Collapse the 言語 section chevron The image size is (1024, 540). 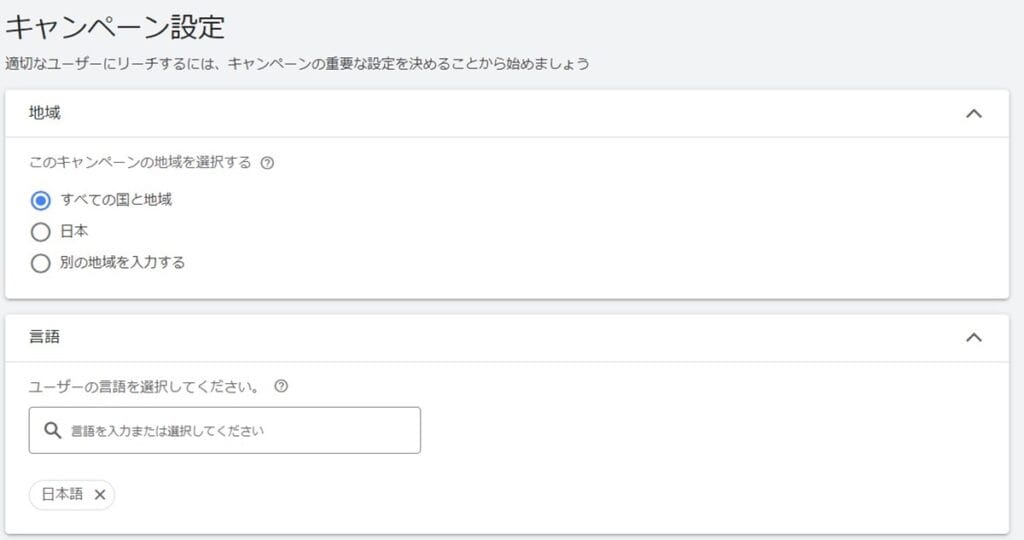click(x=974, y=338)
